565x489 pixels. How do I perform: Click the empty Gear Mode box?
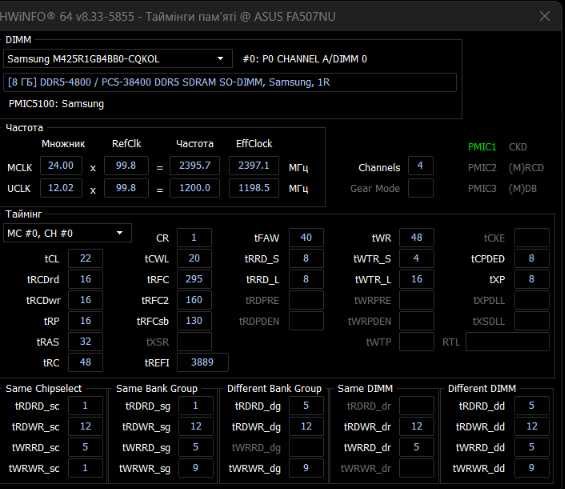(421, 188)
